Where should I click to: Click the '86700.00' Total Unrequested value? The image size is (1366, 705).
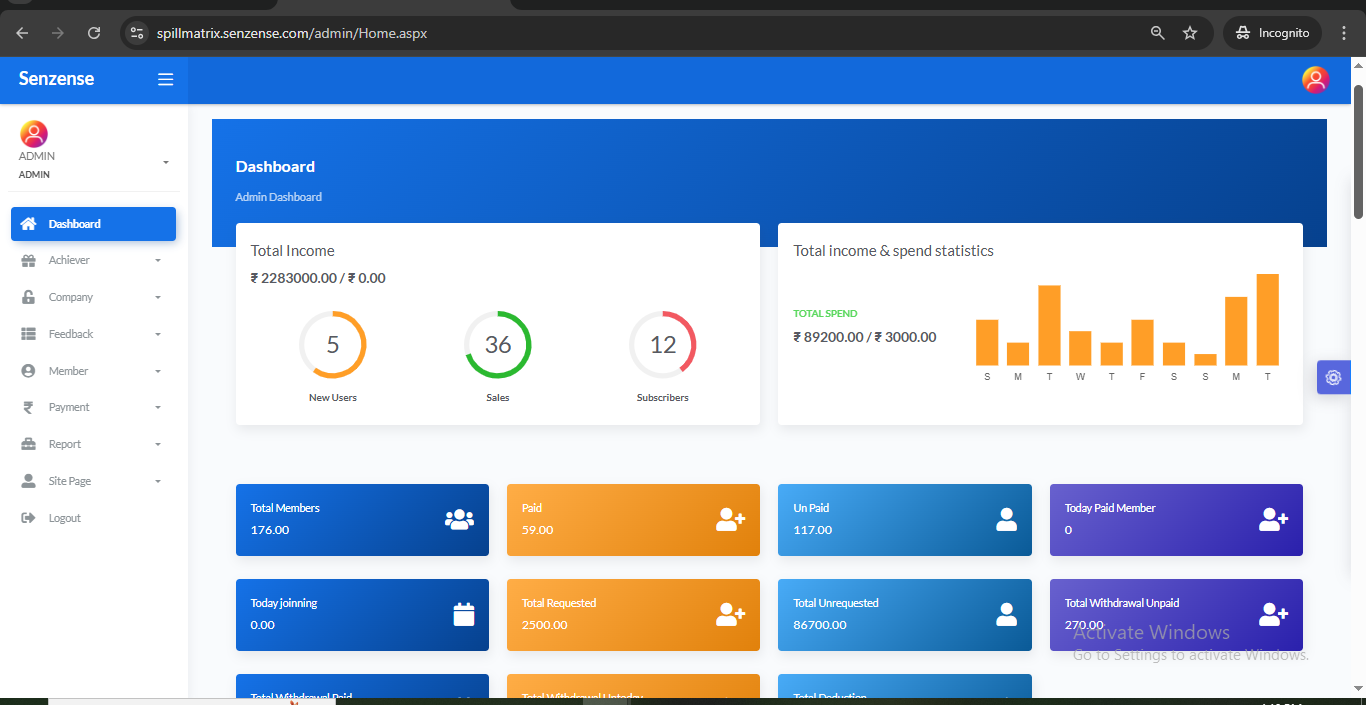point(820,625)
